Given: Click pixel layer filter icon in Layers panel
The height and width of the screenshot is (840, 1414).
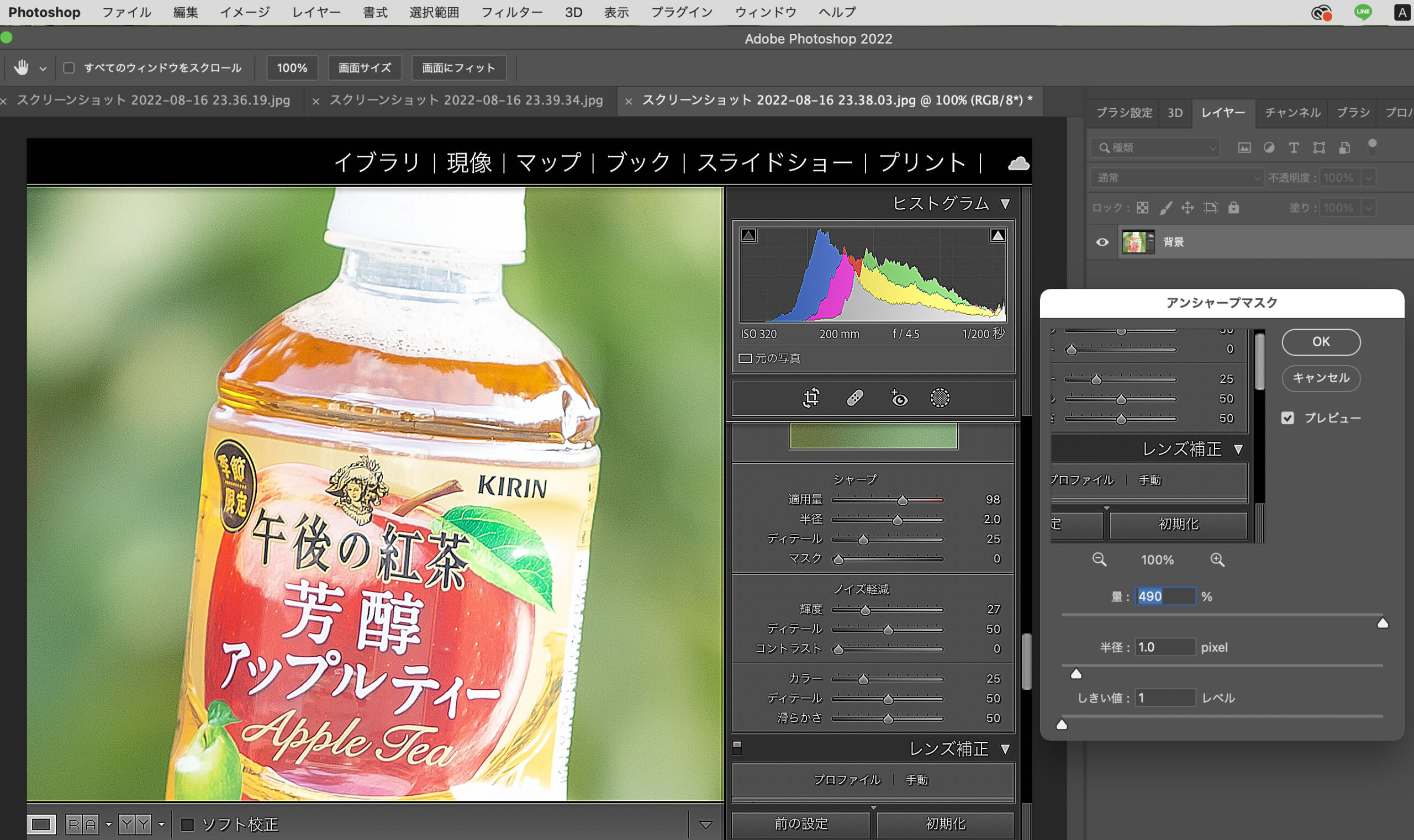Looking at the screenshot, I should pyautogui.click(x=1244, y=148).
